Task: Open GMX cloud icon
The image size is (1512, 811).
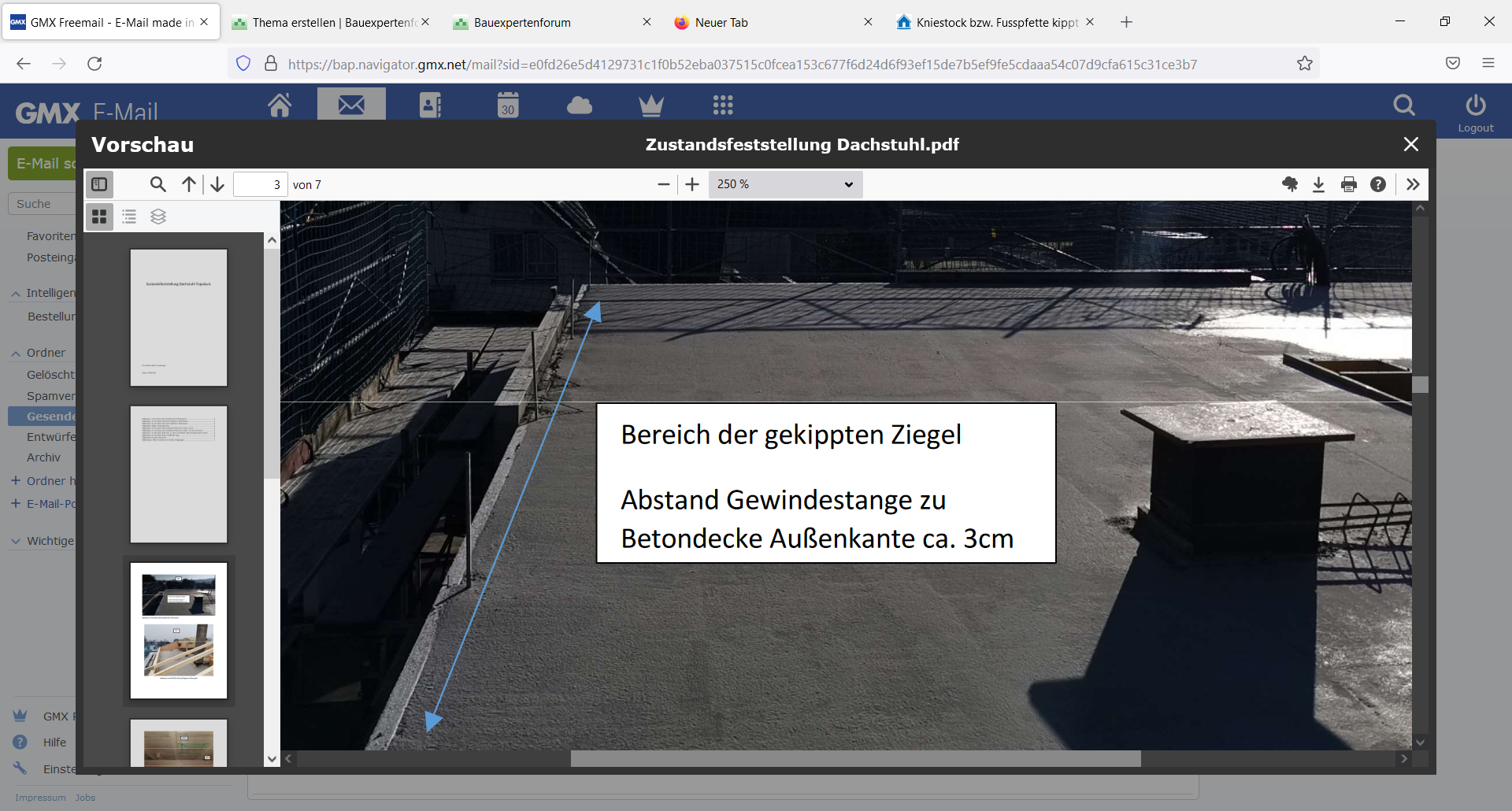Action: 580,105
